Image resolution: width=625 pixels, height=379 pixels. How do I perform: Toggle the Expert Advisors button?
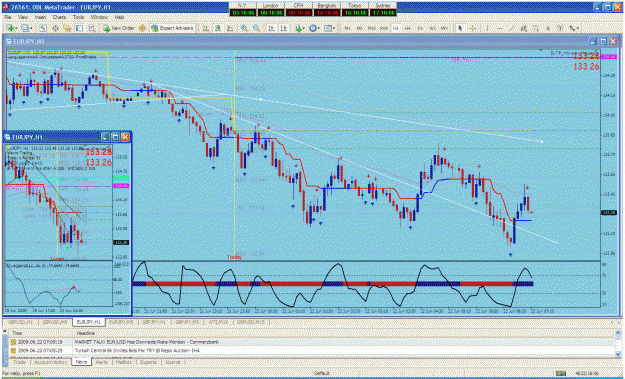[x=172, y=28]
